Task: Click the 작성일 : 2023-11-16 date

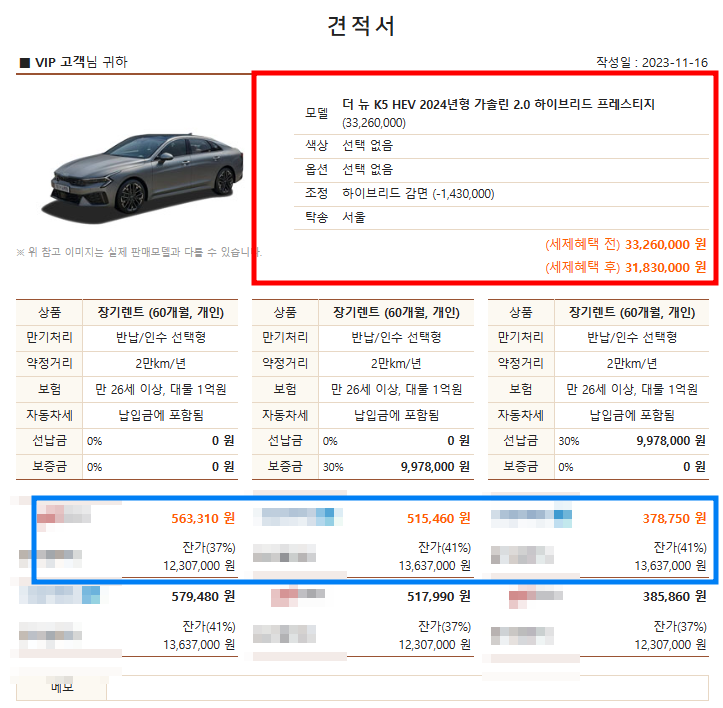Action: 652,62
